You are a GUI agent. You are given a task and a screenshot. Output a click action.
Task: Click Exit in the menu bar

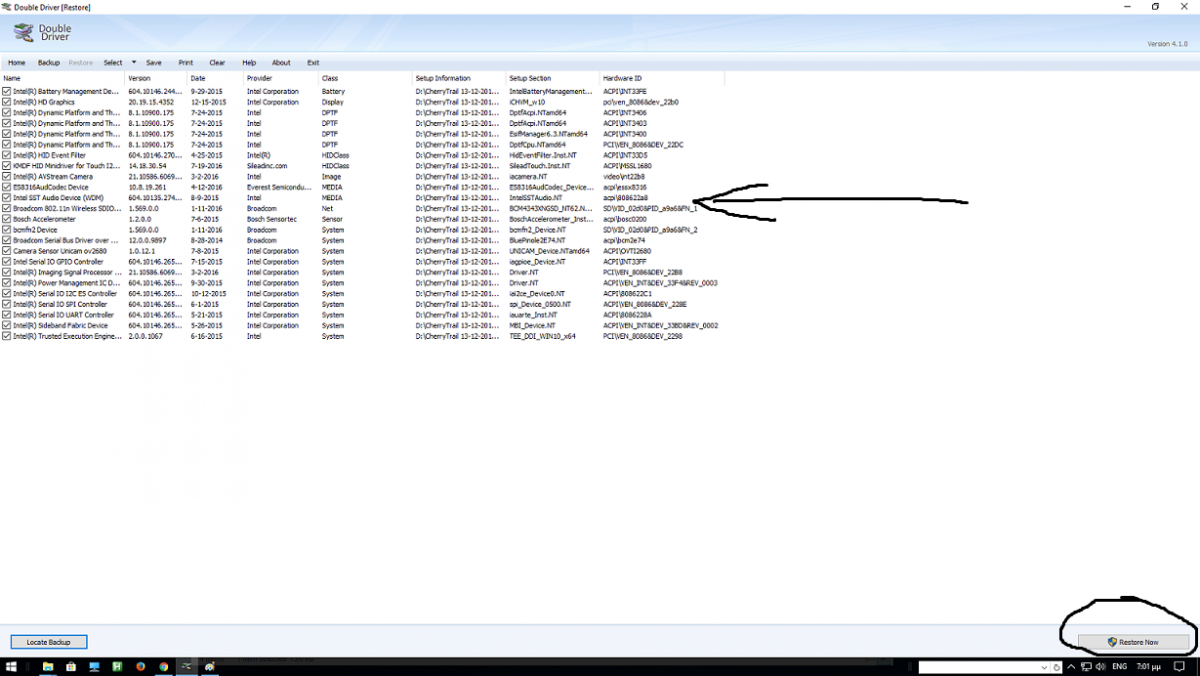point(314,62)
